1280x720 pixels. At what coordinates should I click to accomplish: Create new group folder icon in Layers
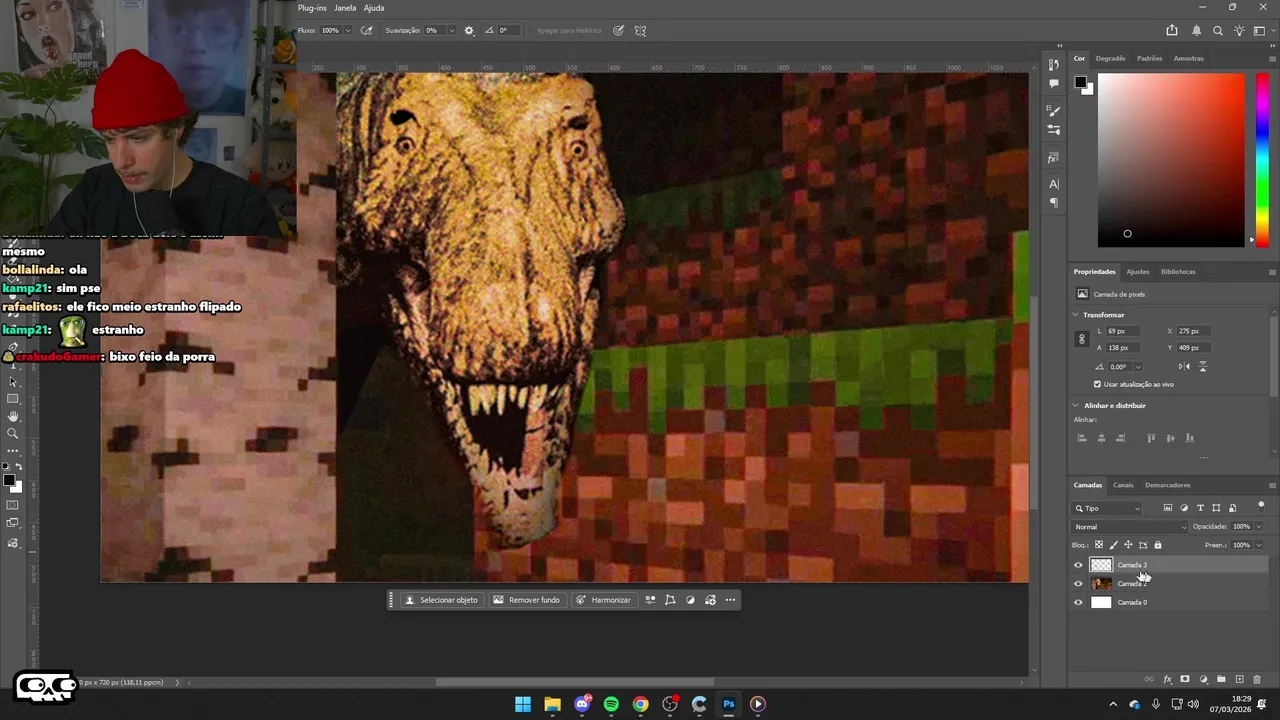pyautogui.click(x=1221, y=679)
